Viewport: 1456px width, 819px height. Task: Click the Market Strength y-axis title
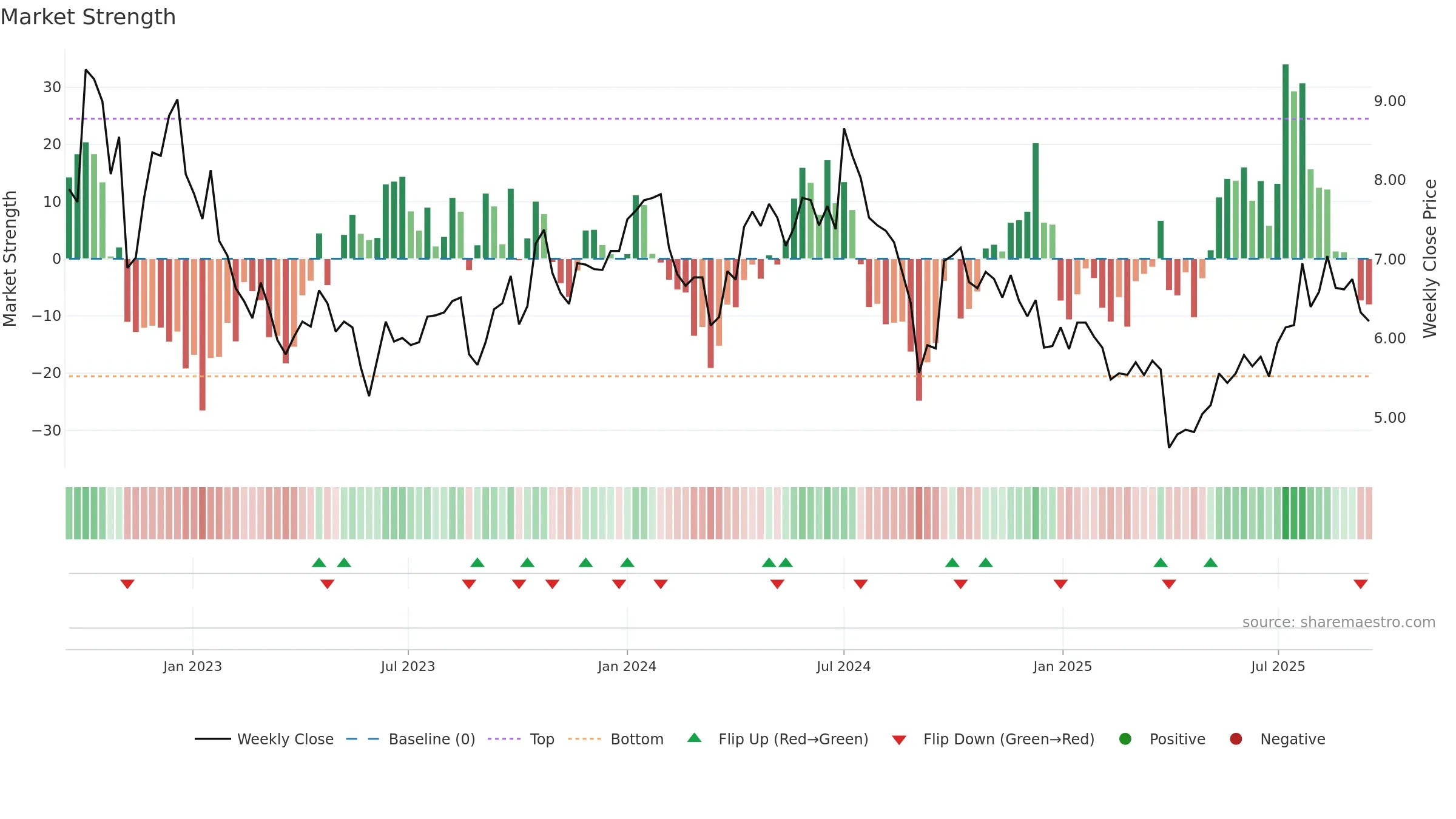(x=10, y=258)
